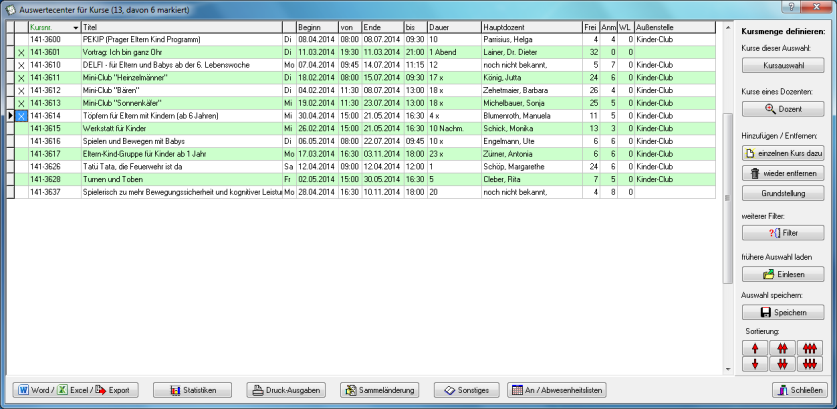Sort descending with double down arrows
The height and width of the screenshot is (409, 837).
[783, 364]
